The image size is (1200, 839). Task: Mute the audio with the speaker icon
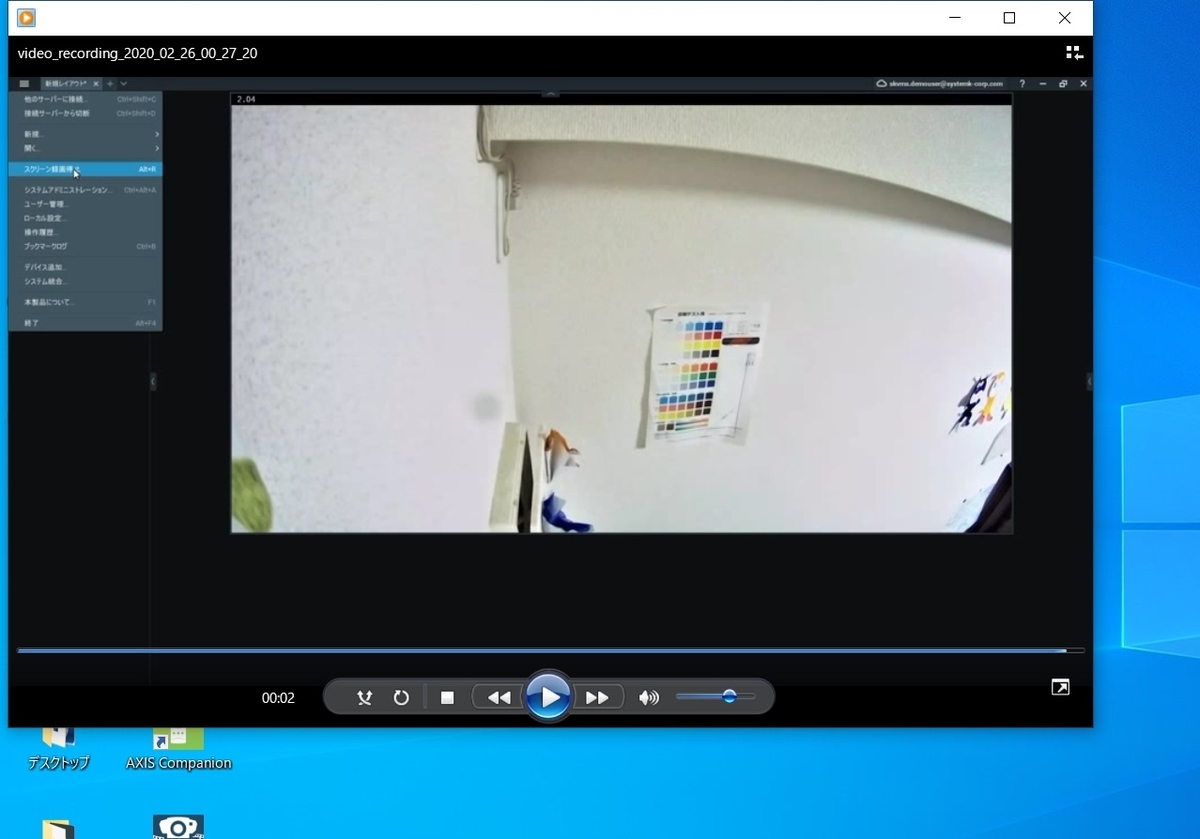coord(648,697)
